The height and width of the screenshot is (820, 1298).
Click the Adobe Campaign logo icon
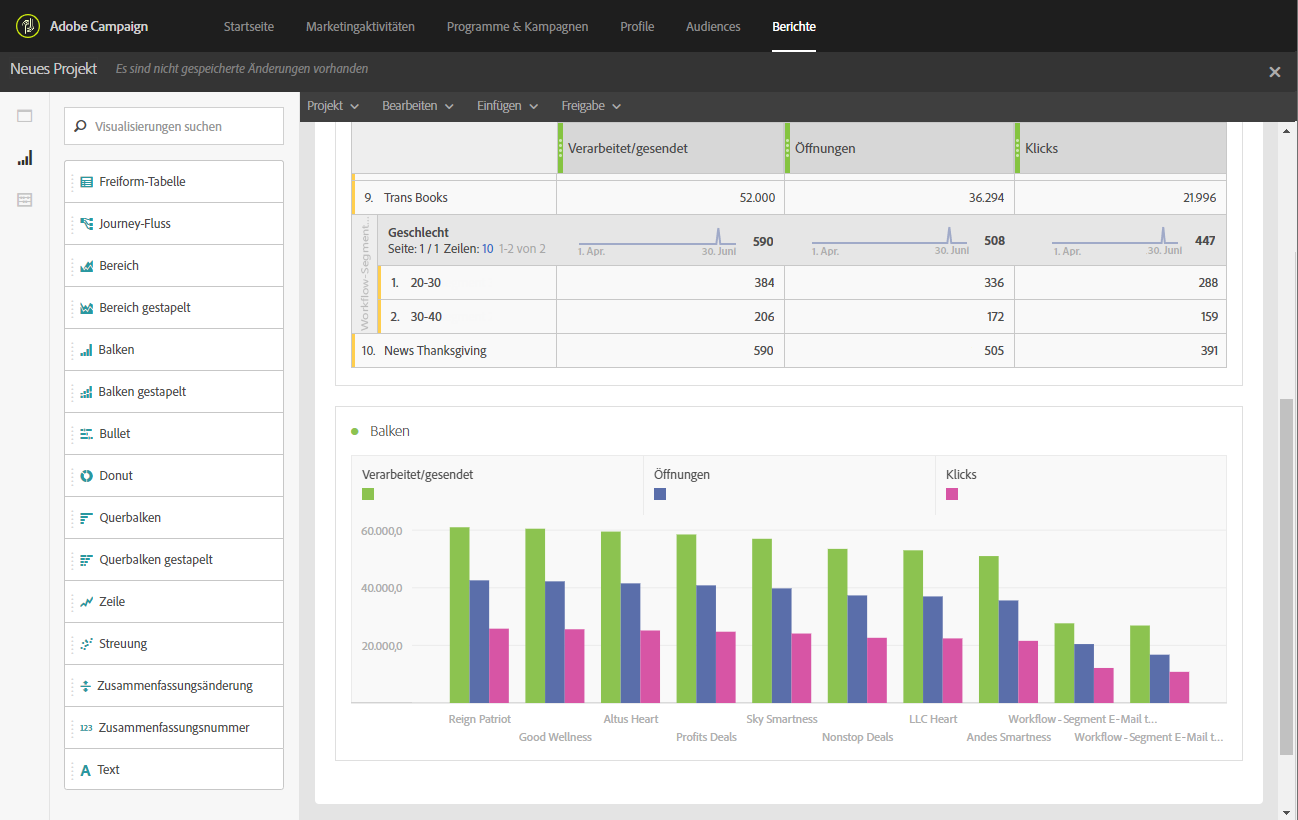coord(27,26)
